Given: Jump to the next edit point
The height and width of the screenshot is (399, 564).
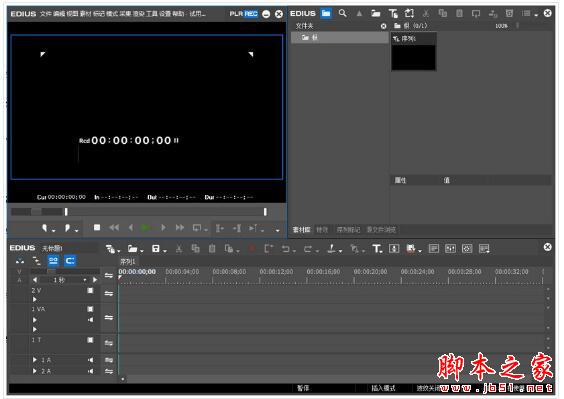Looking at the screenshot, I should [x=237, y=228].
